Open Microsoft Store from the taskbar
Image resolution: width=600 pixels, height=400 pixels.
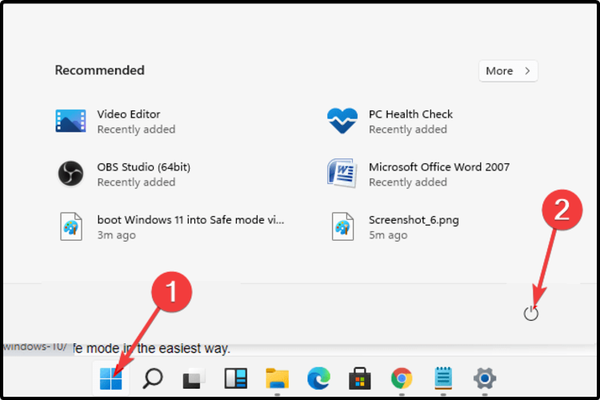pos(360,378)
